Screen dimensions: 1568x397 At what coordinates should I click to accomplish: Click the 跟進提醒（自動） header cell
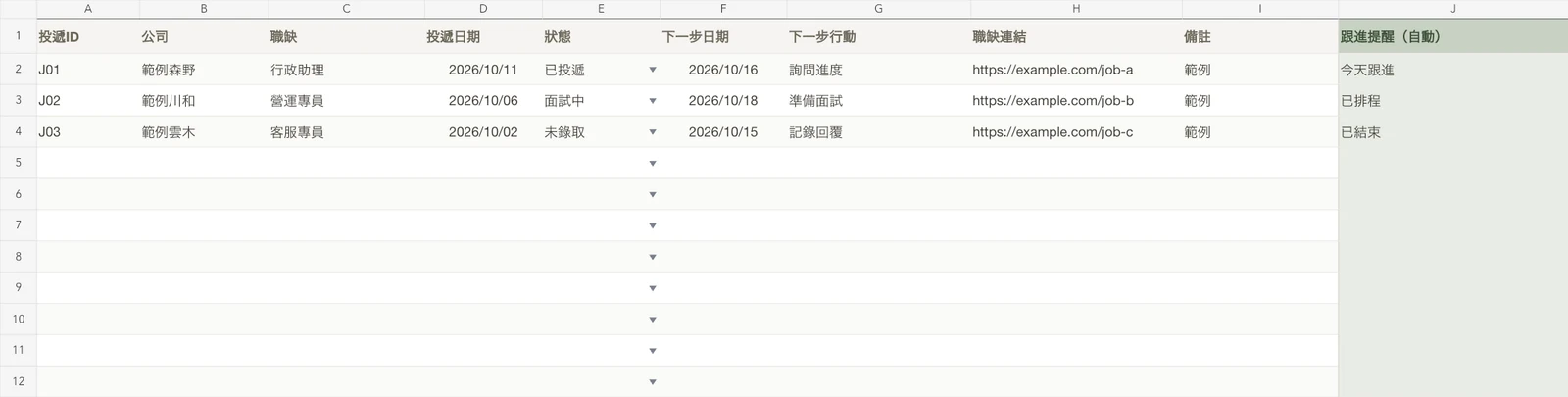click(1453, 36)
